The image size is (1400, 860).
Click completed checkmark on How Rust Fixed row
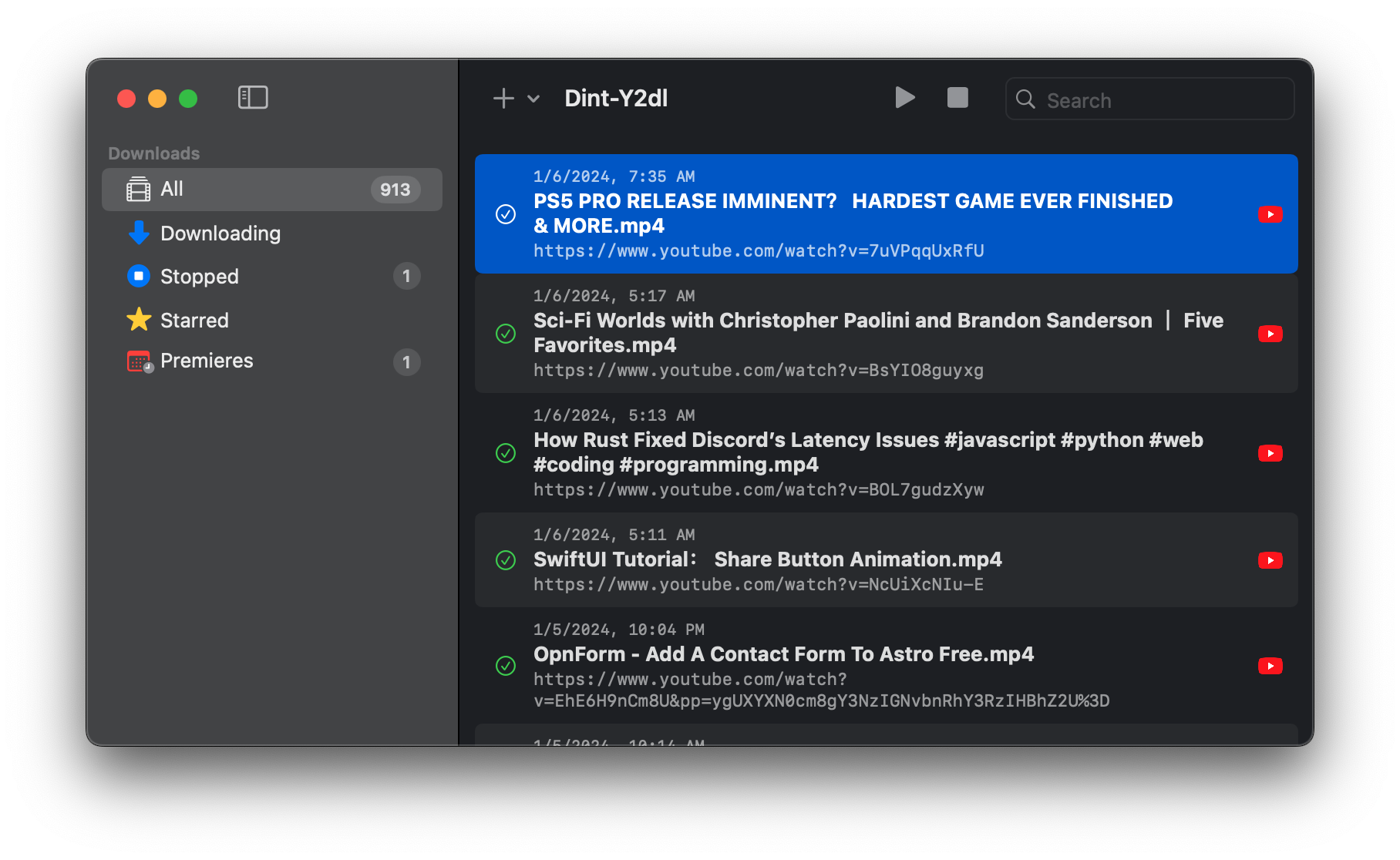[506, 453]
